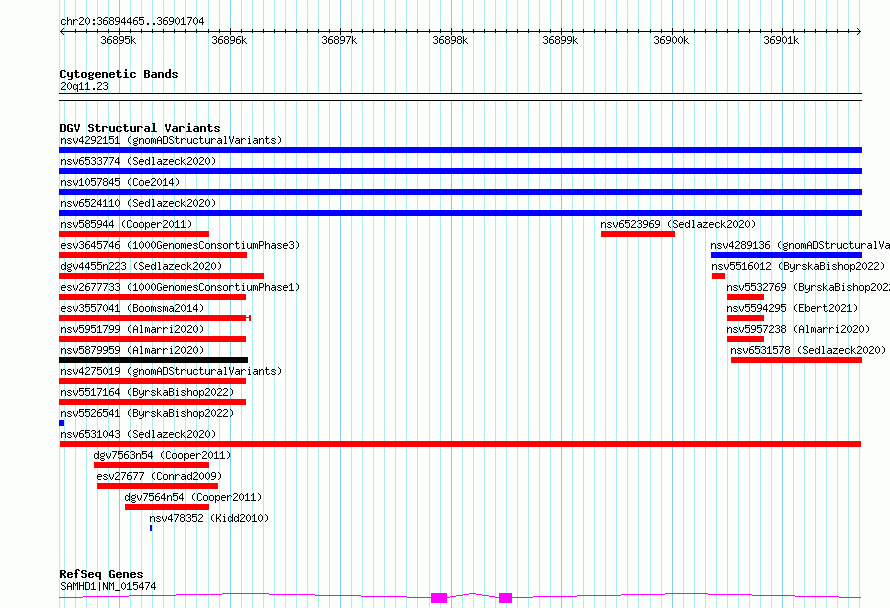Click the black bar under nsv5879959

(x=153, y=360)
